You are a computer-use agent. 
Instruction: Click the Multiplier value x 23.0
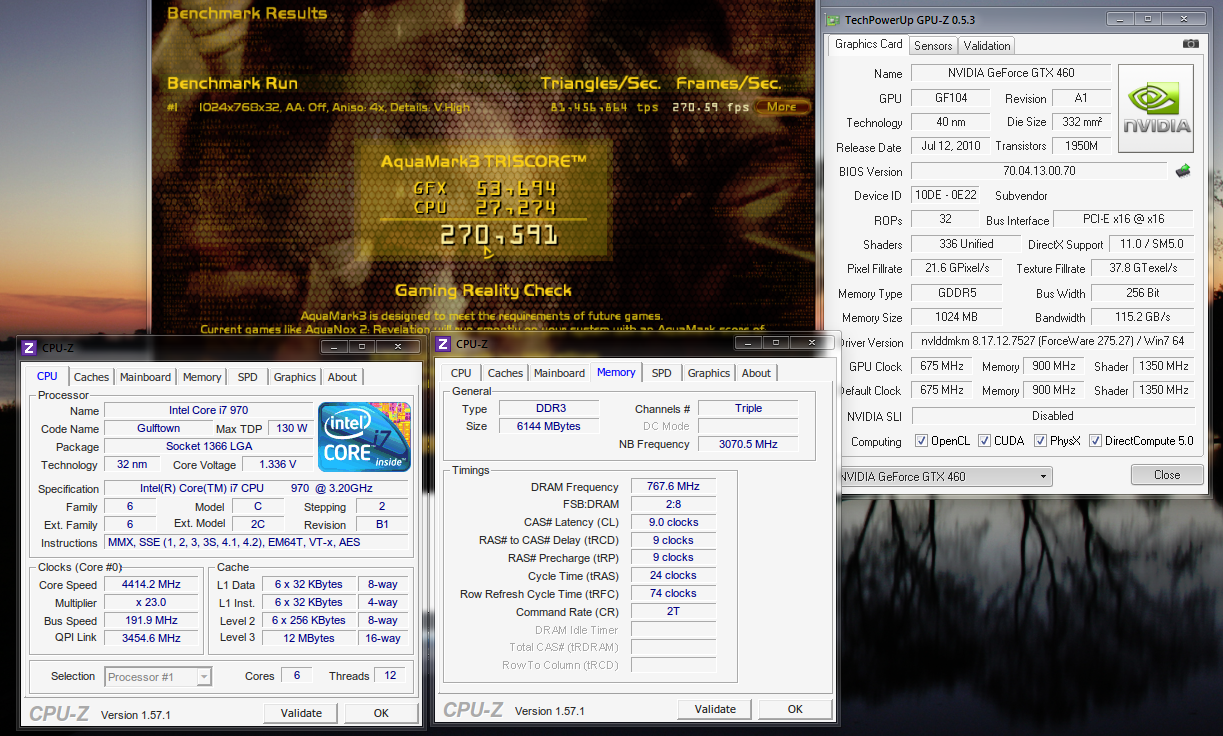click(x=152, y=603)
